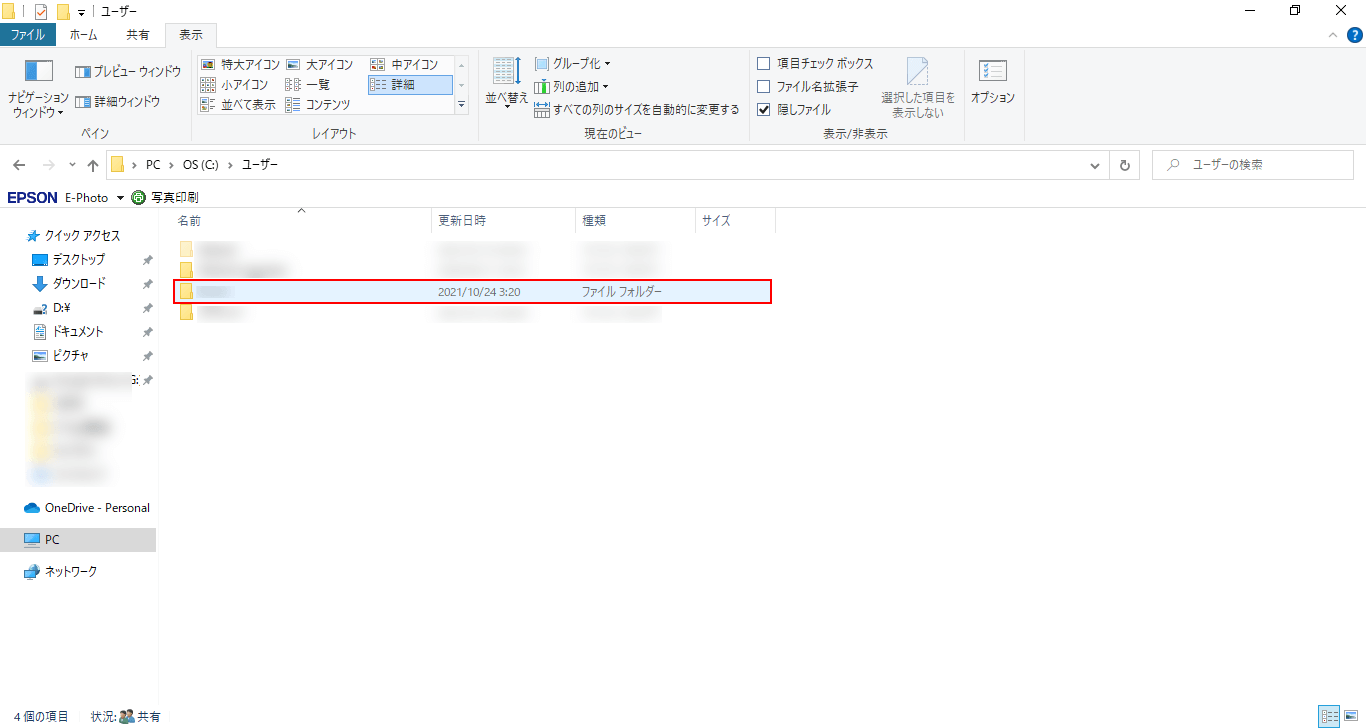Open the Add columns (列の追加) dropdown
Viewport: 1366px width, 728px height.
[571, 87]
